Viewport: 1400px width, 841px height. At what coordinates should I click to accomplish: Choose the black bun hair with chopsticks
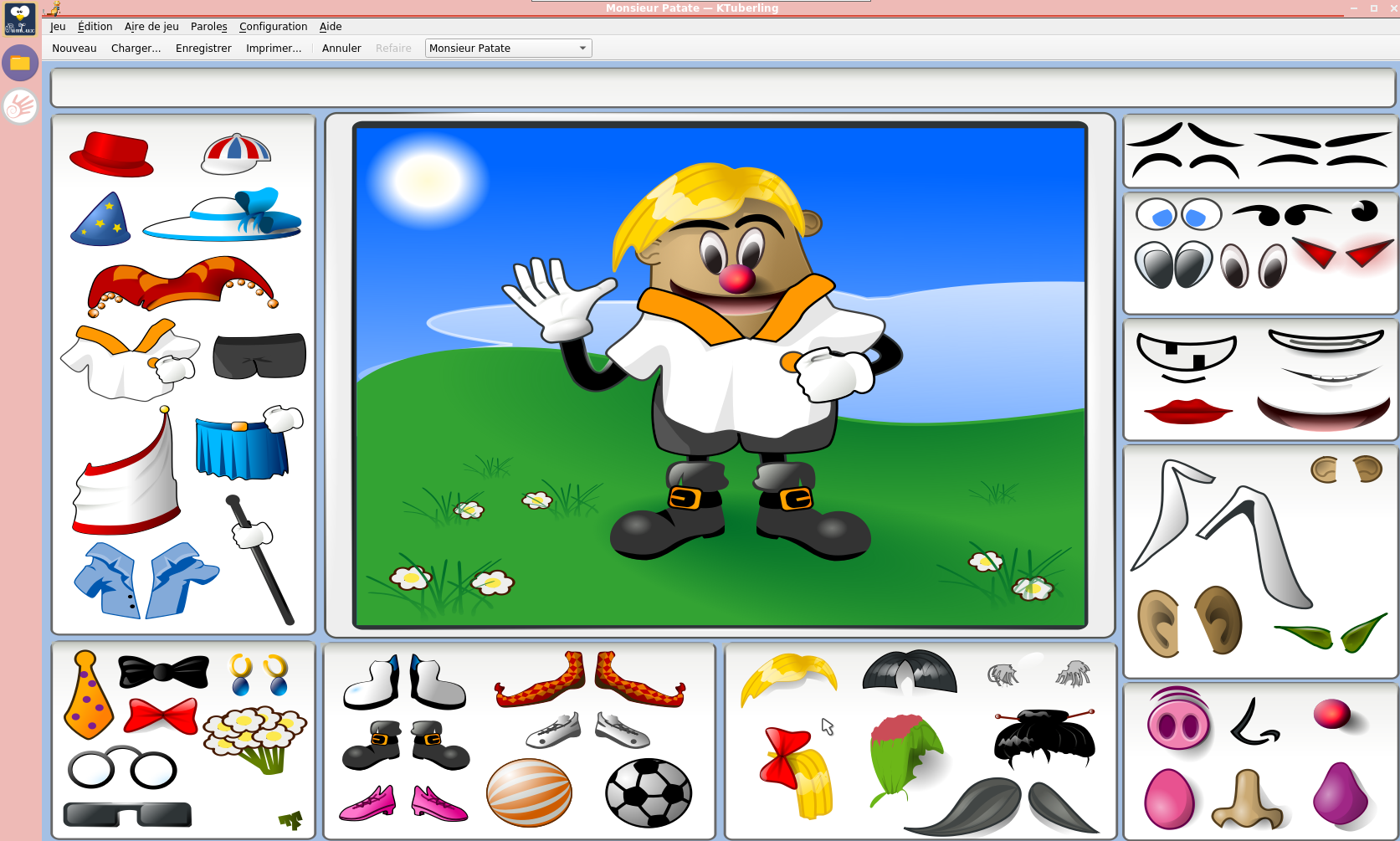pyautogui.click(x=1044, y=737)
